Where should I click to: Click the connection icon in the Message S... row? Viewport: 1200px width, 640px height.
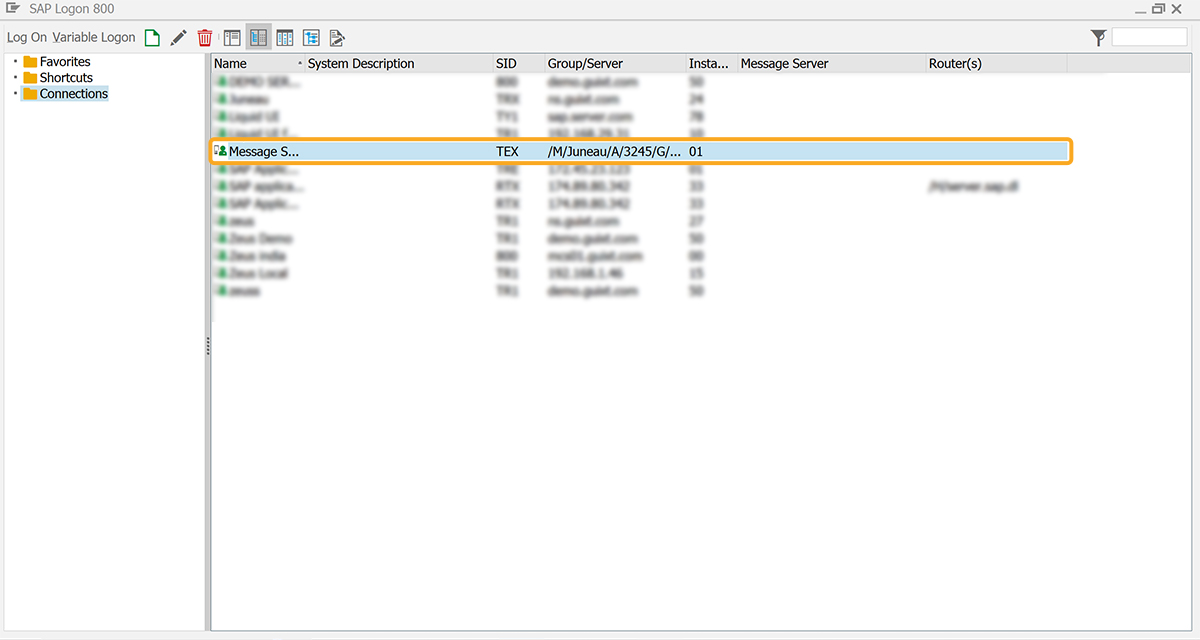click(x=220, y=151)
